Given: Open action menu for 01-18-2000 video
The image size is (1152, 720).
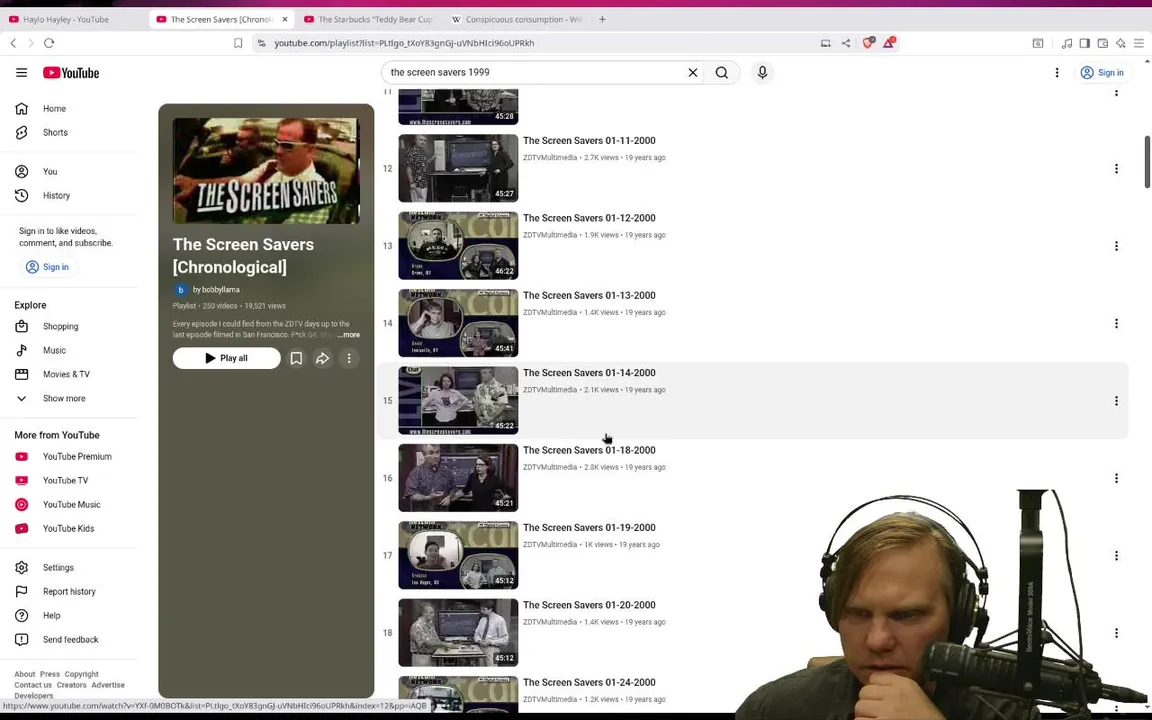Looking at the screenshot, I should pyautogui.click(x=1116, y=478).
